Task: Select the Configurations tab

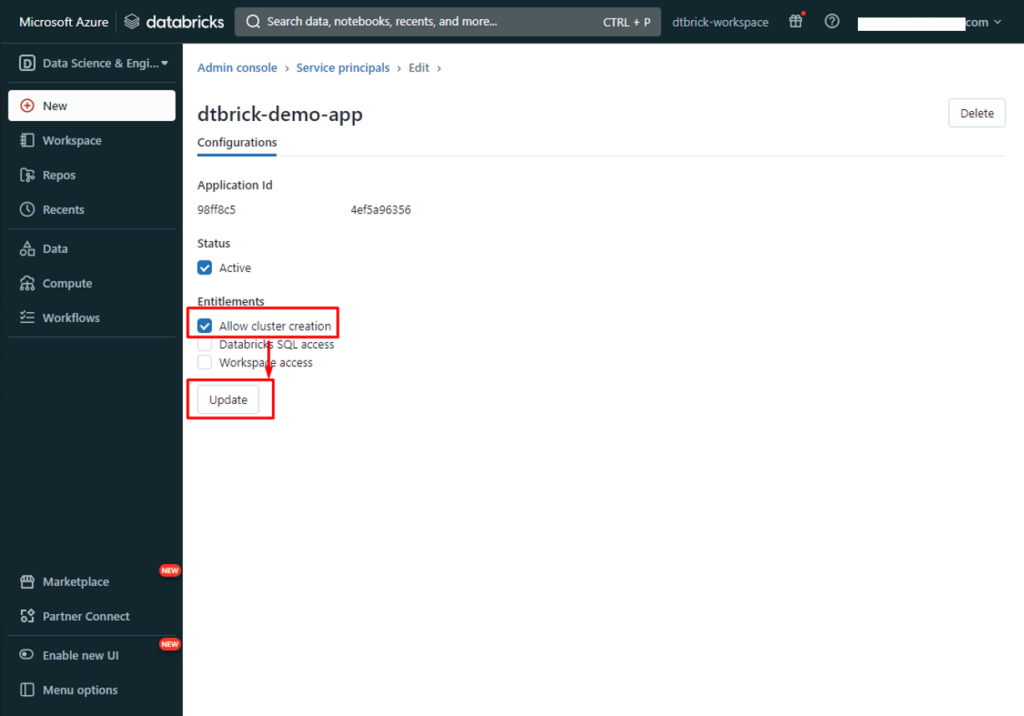Action: (237, 143)
